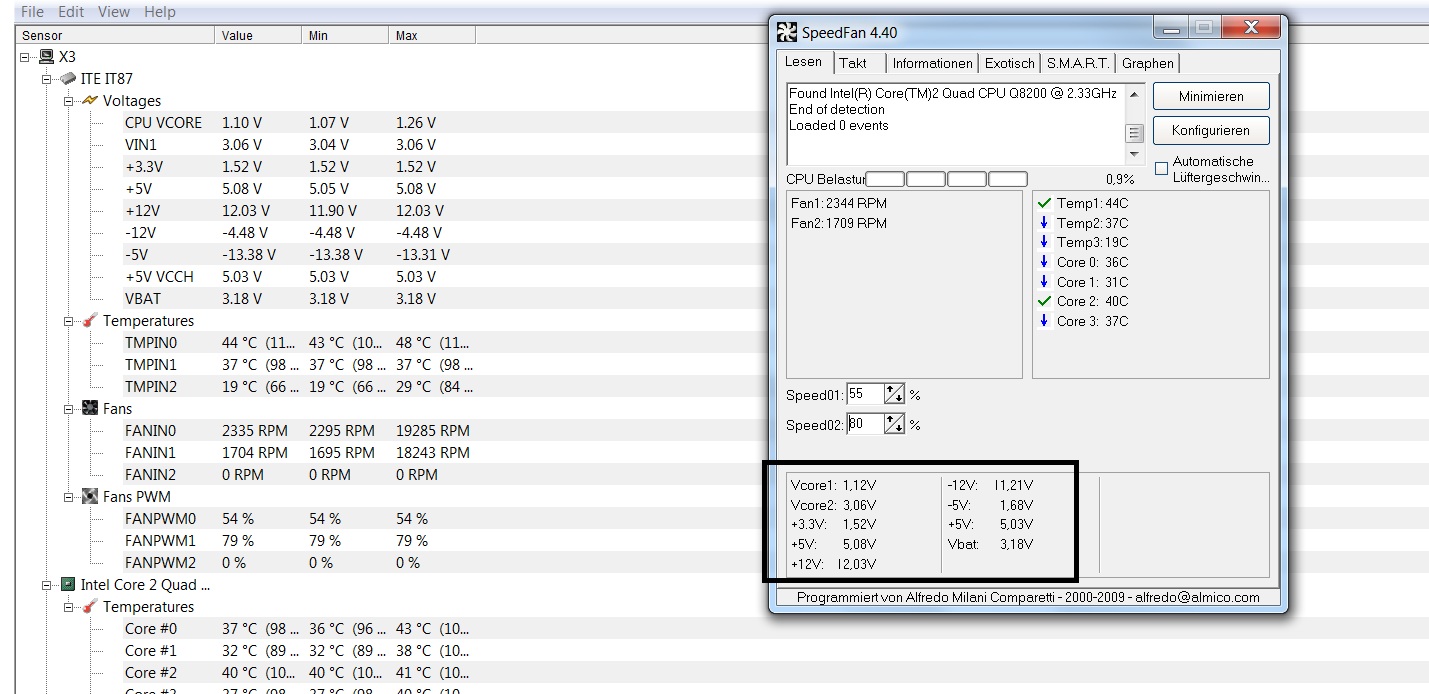Click the blue arrow icon beside Core 1
This screenshot has width=1429, height=694.
(1045, 282)
